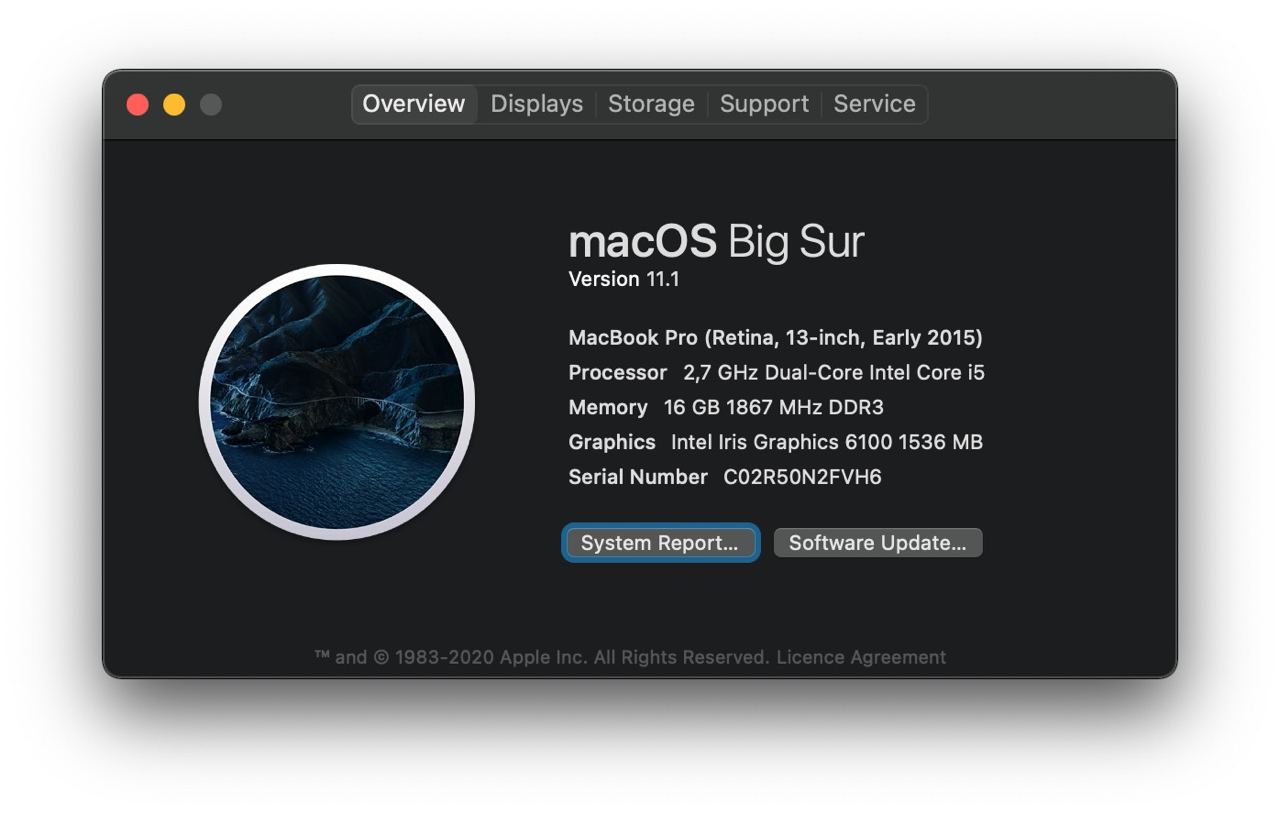1280x814 pixels.
Task: Open the Service tab
Action: (x=875, y=104)
